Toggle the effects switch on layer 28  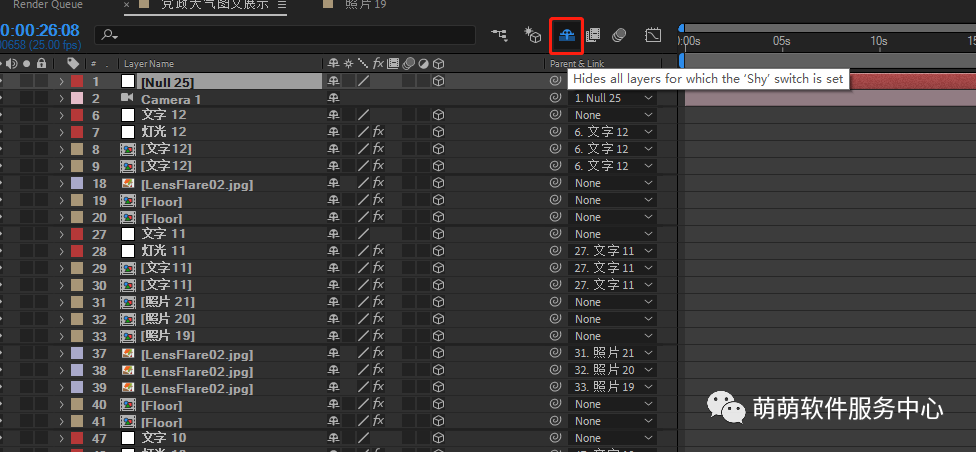pos(378,251)
